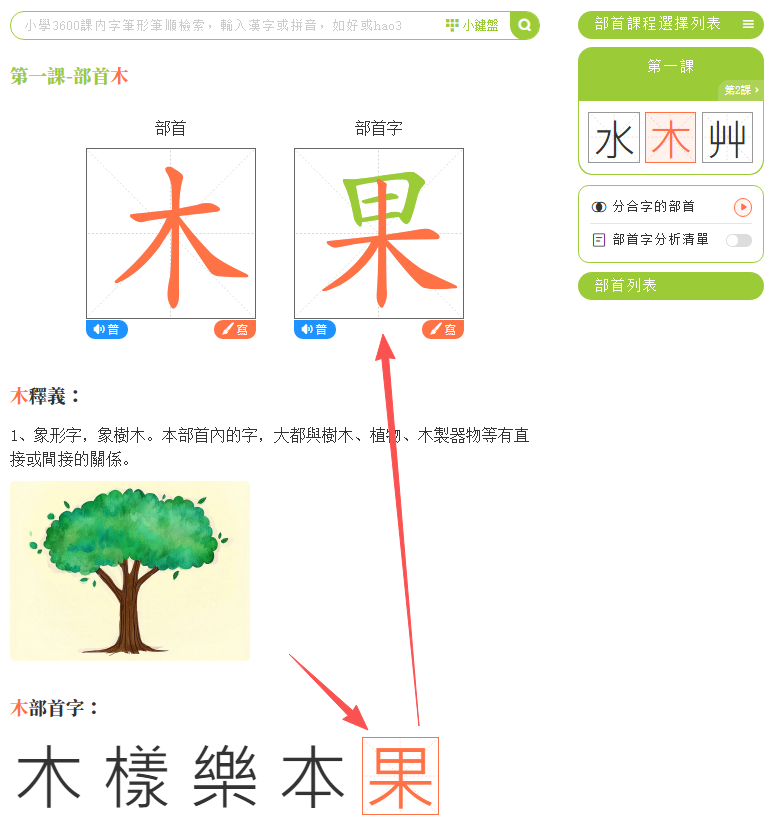This screenshot has height=819, width=767.
Task: Choose the character 樣 in the list
Action: 136,776
